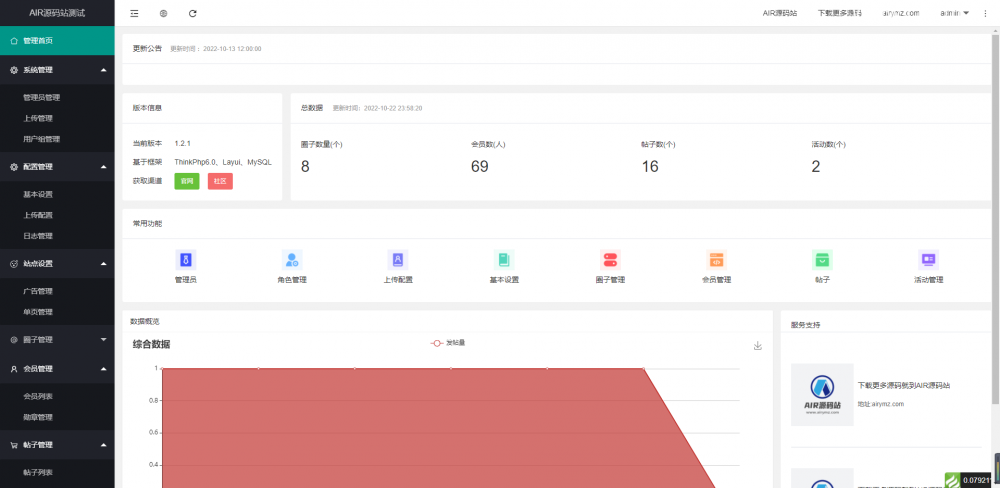Viewport: 1000px width, 488px height.
Task: Expand the 圈子管理 menu arrow
Action: click(x=104, y=340)
